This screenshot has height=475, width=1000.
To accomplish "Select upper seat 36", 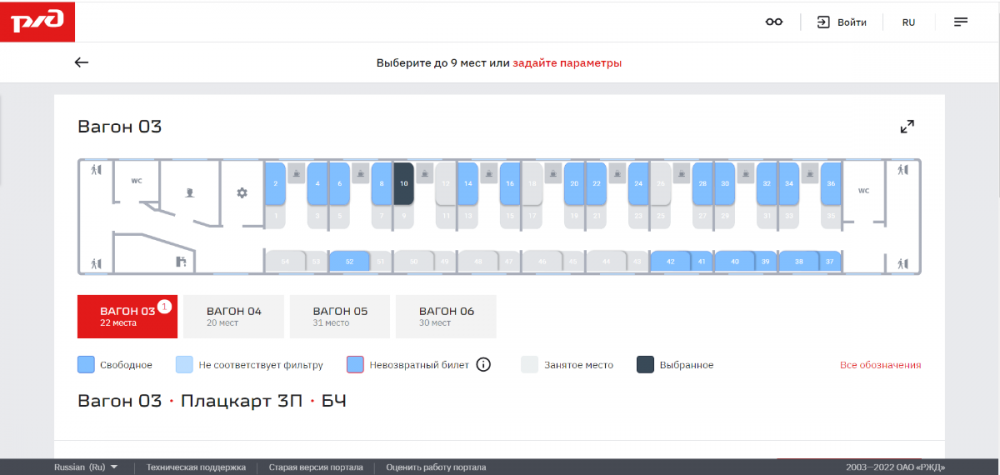I will (830, 183).
